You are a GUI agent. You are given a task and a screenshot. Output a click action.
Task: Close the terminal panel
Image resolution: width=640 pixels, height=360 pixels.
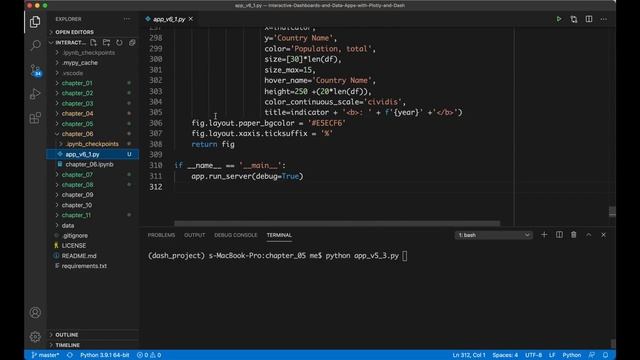[x=604, y=235]
